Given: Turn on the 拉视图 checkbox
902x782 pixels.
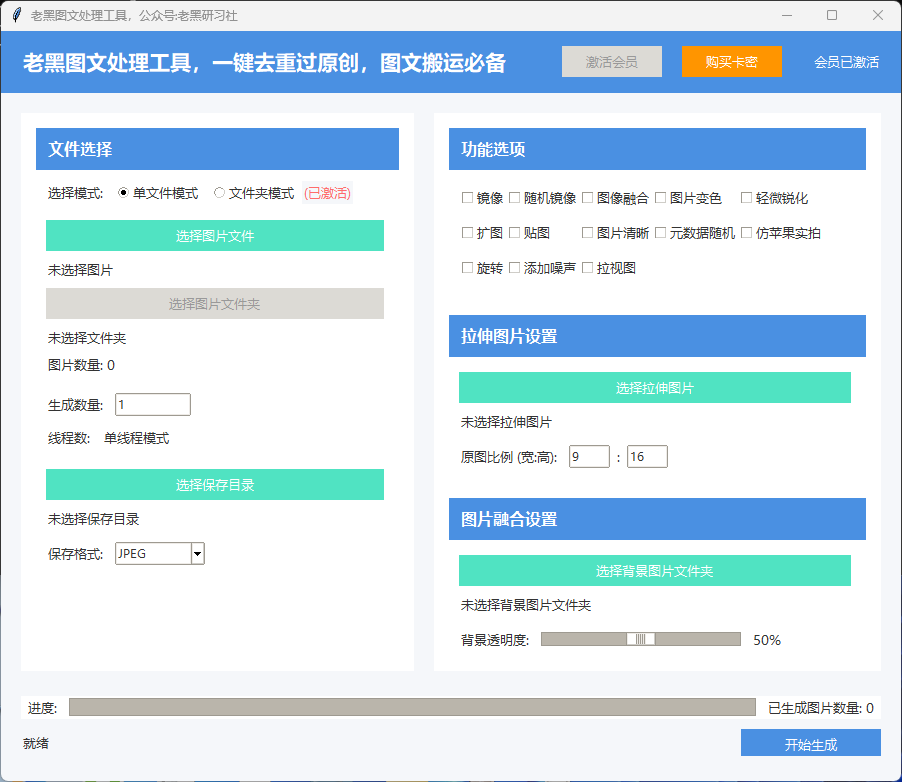Looking at the screenshot, I should (588, 268).
